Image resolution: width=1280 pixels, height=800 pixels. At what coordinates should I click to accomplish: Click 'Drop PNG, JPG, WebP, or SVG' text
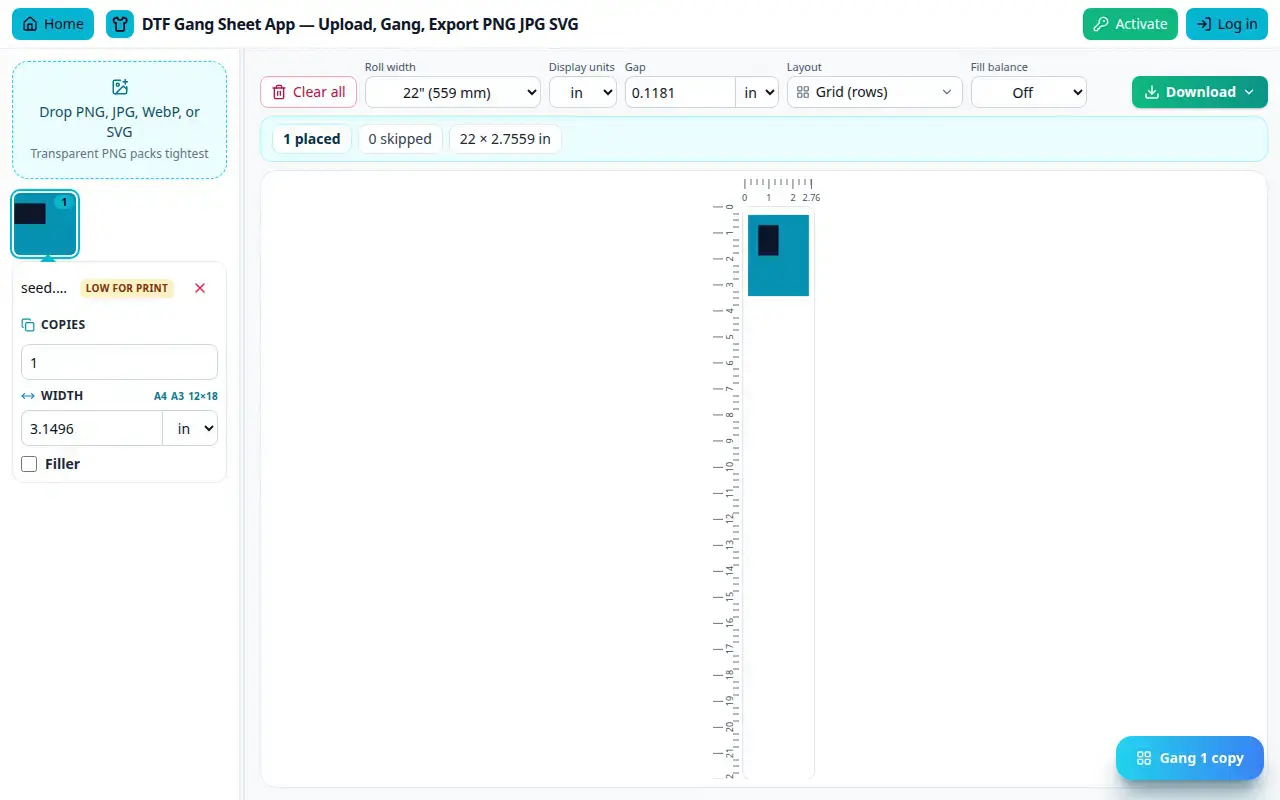[120, 121]
